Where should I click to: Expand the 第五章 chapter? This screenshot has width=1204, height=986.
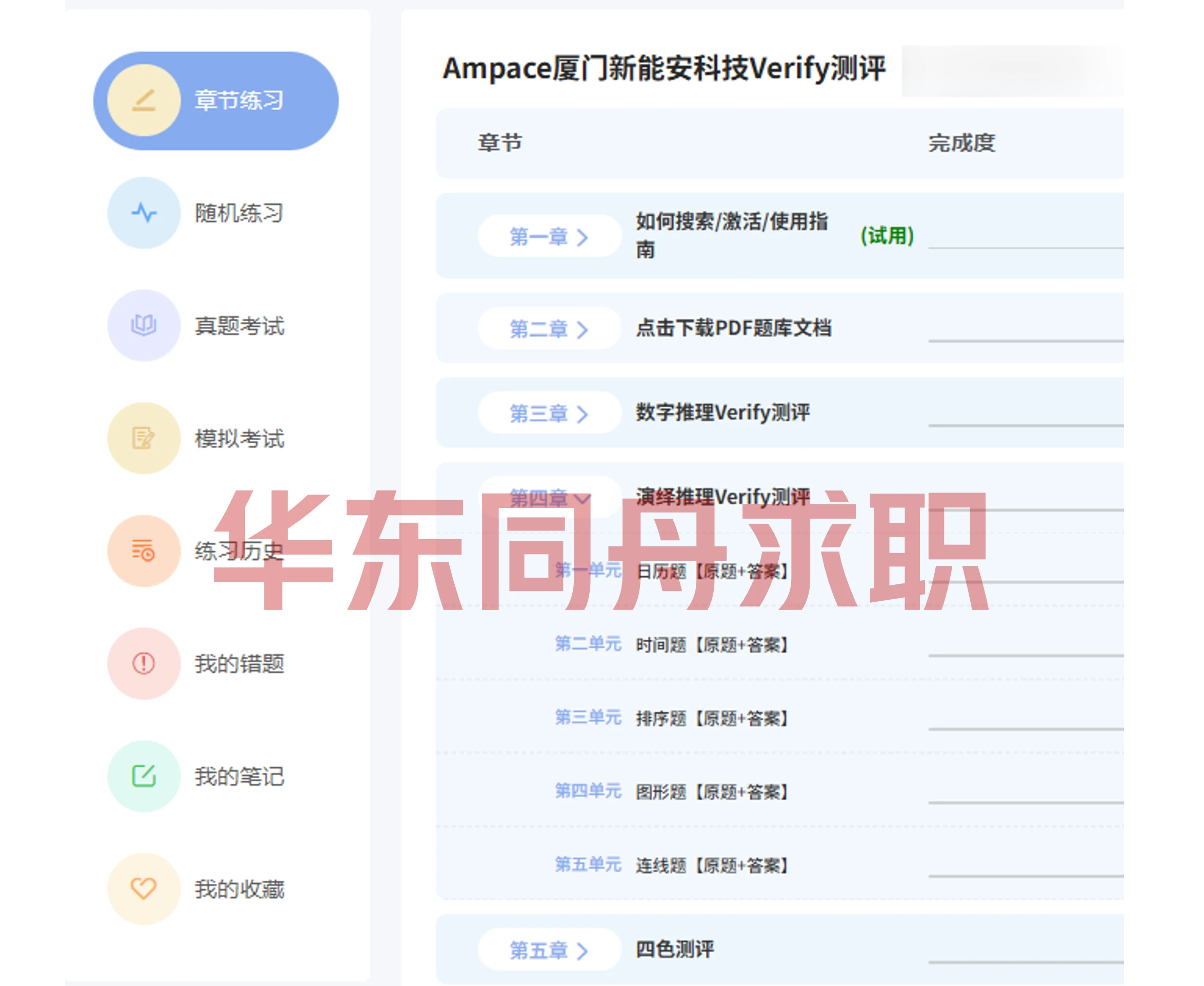pos(549,950)
